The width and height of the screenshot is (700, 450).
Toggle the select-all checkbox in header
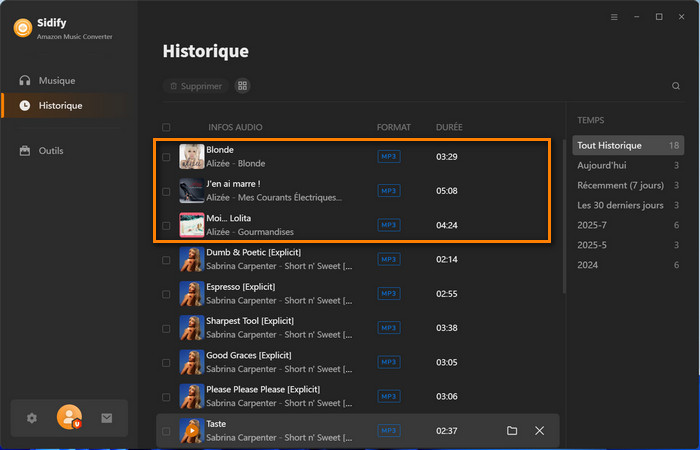tap(166, 128)
